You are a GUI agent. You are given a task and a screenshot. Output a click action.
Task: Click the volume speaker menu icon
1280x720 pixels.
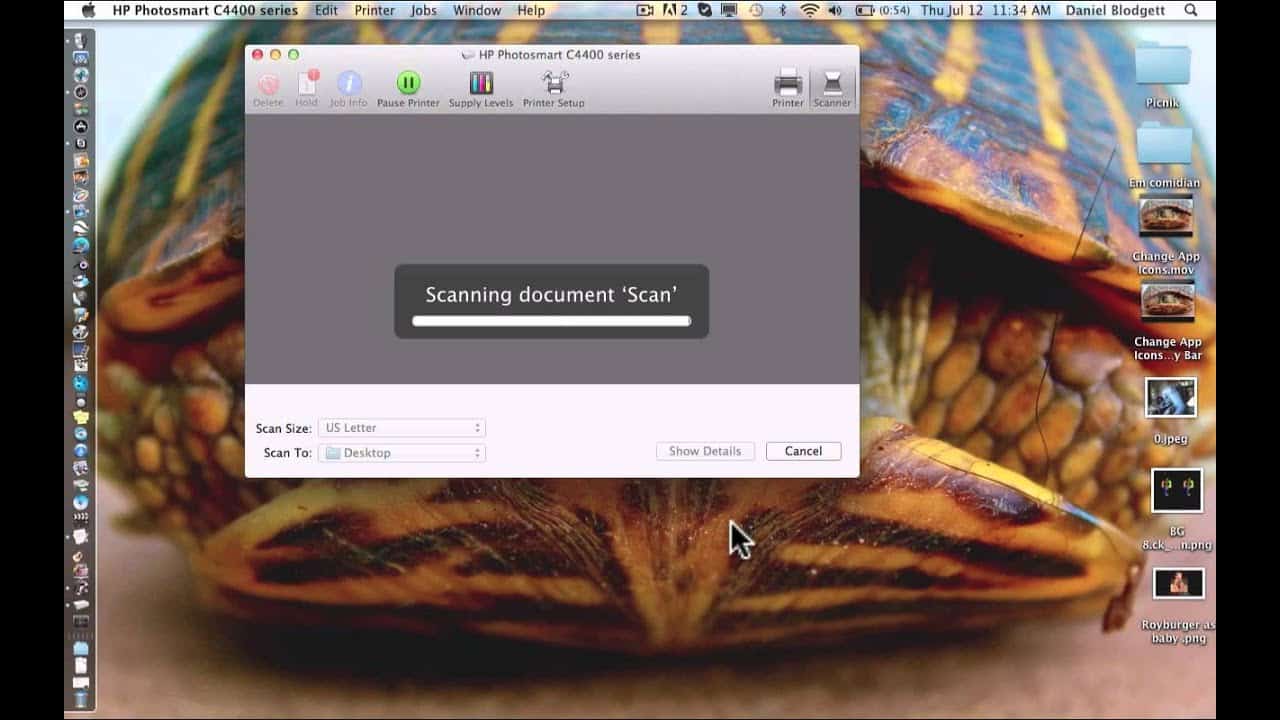click(836, 10)
